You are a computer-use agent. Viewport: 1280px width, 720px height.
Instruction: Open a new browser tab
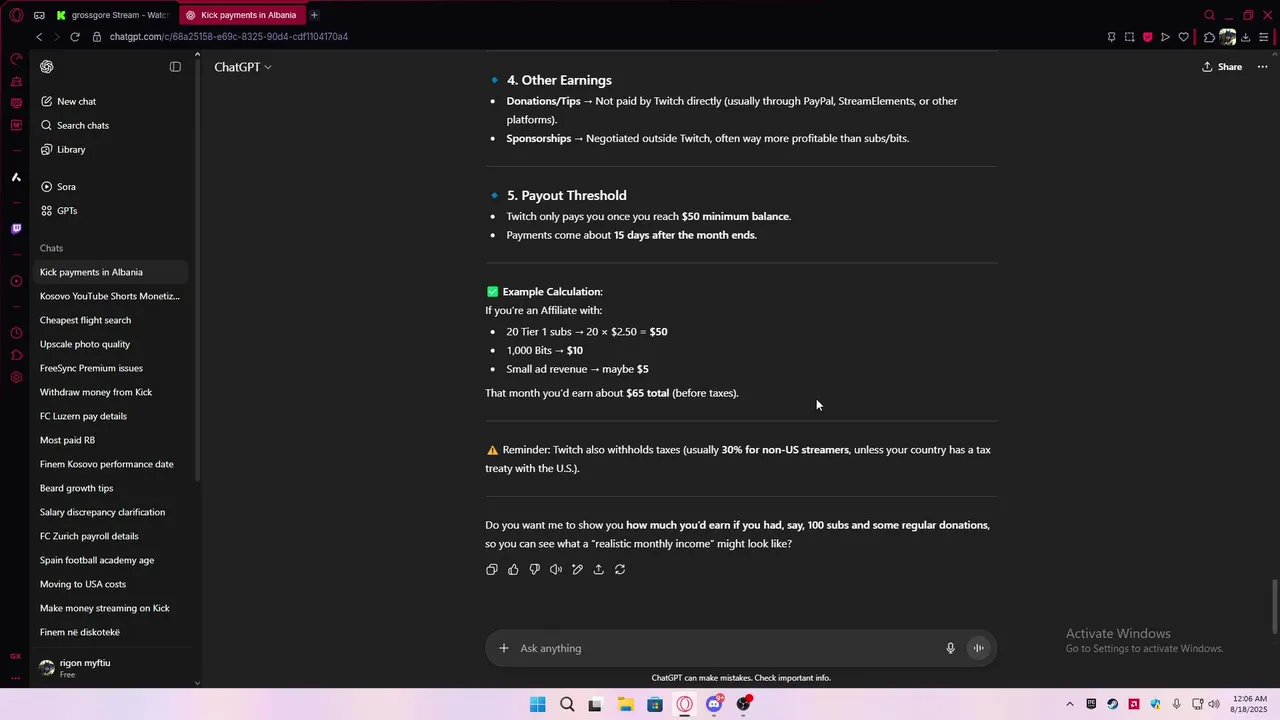[x=314, y=15]
